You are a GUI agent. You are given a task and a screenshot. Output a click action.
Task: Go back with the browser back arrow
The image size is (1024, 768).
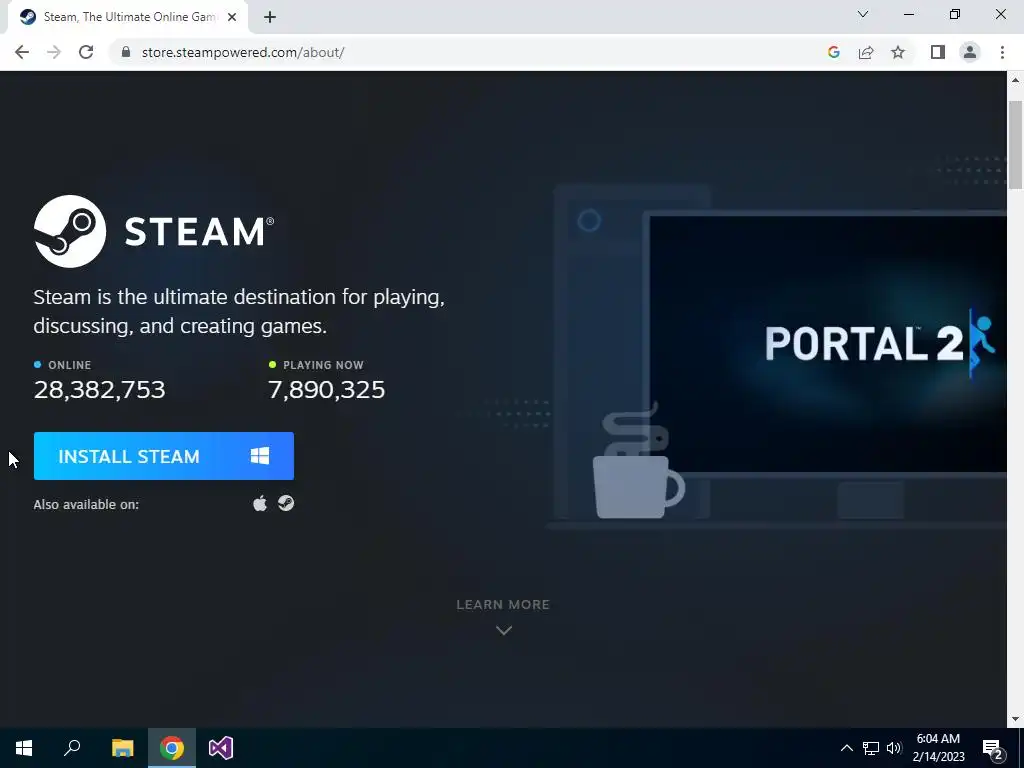click(22, 52)
